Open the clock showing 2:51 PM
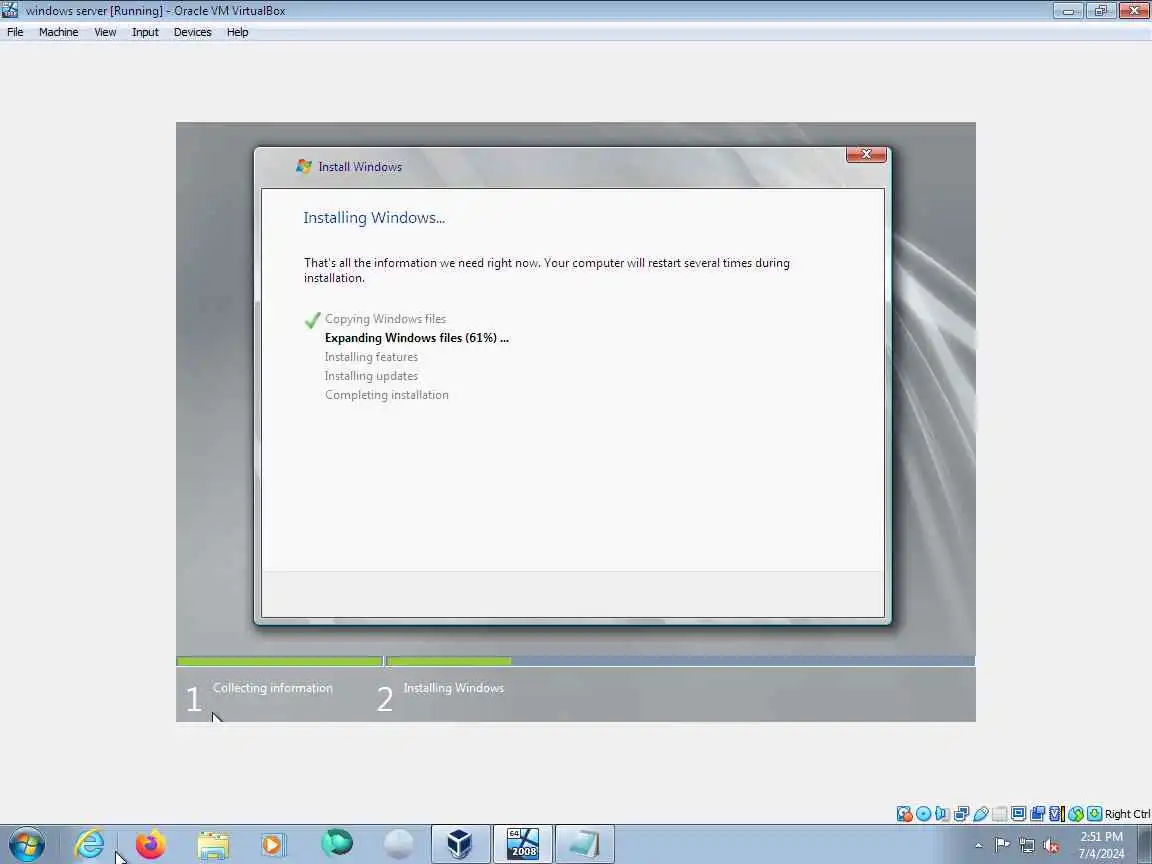 tap(1101, 845)
